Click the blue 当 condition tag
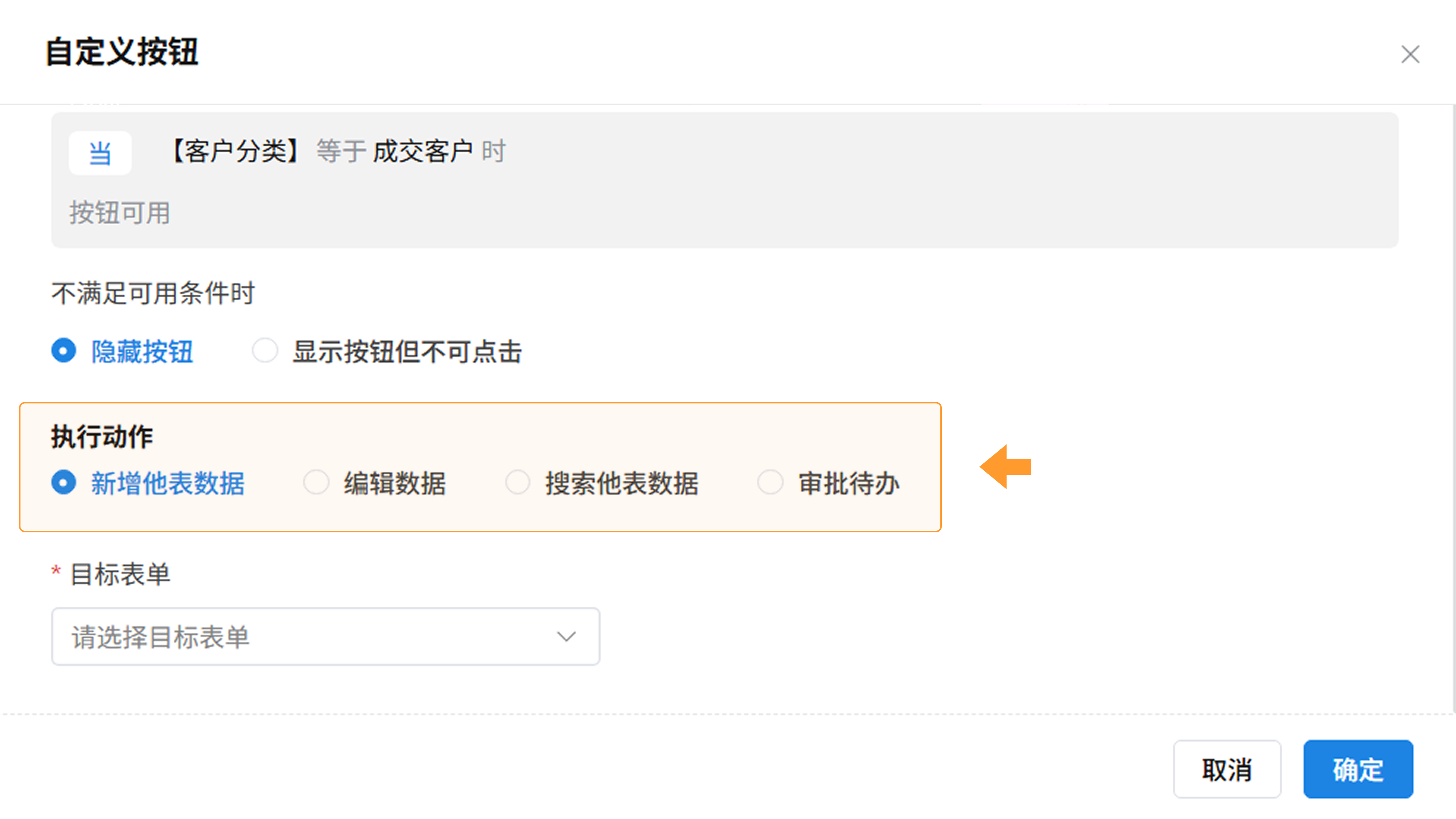This screenshot has width=1456, height=819. click(x=100, y=153)
